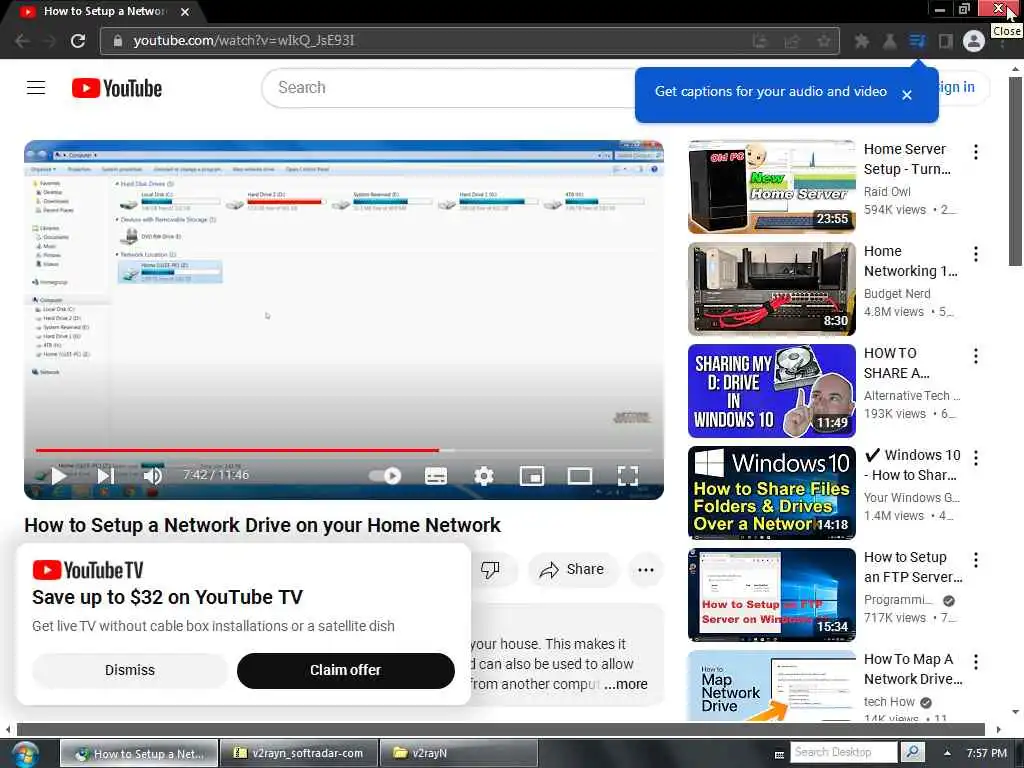
Task: Open Windows 10 Share Files Folders thumbnail
Action: [771, 492]
